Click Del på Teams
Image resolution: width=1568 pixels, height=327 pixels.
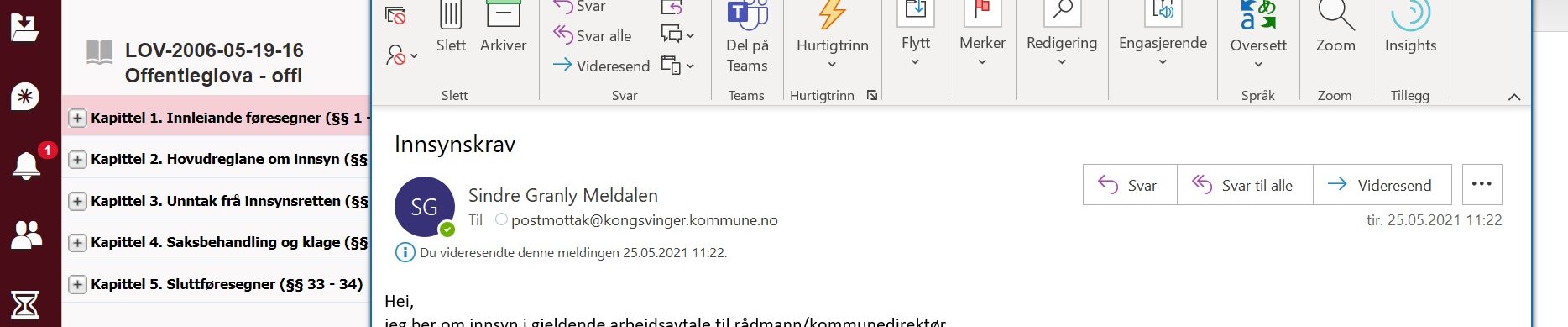tap(747, 38)
